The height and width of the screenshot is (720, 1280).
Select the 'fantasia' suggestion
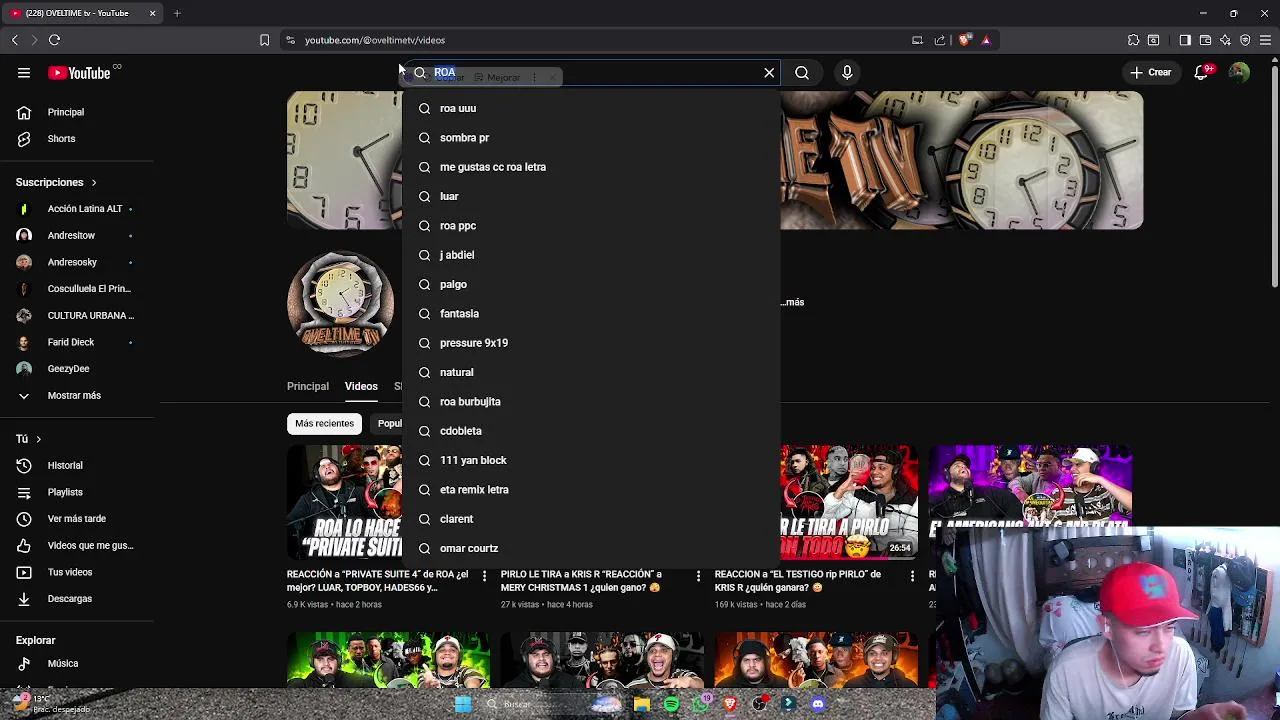tap(591, 313)
